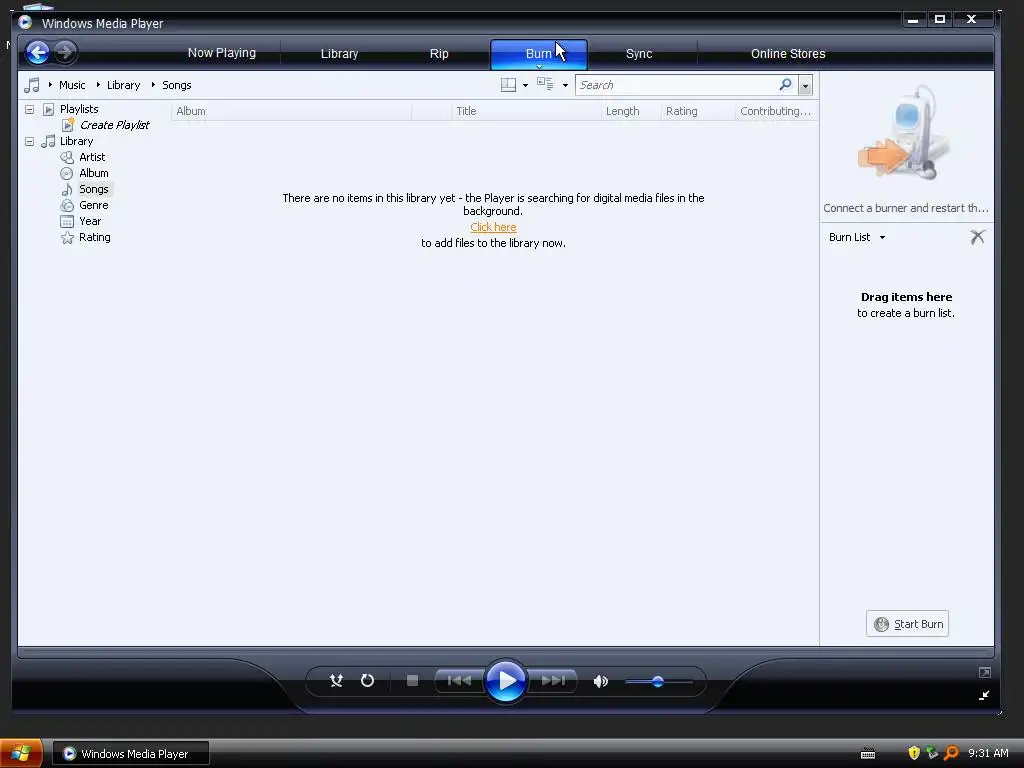Click the Burn tab

coord(539,54)
